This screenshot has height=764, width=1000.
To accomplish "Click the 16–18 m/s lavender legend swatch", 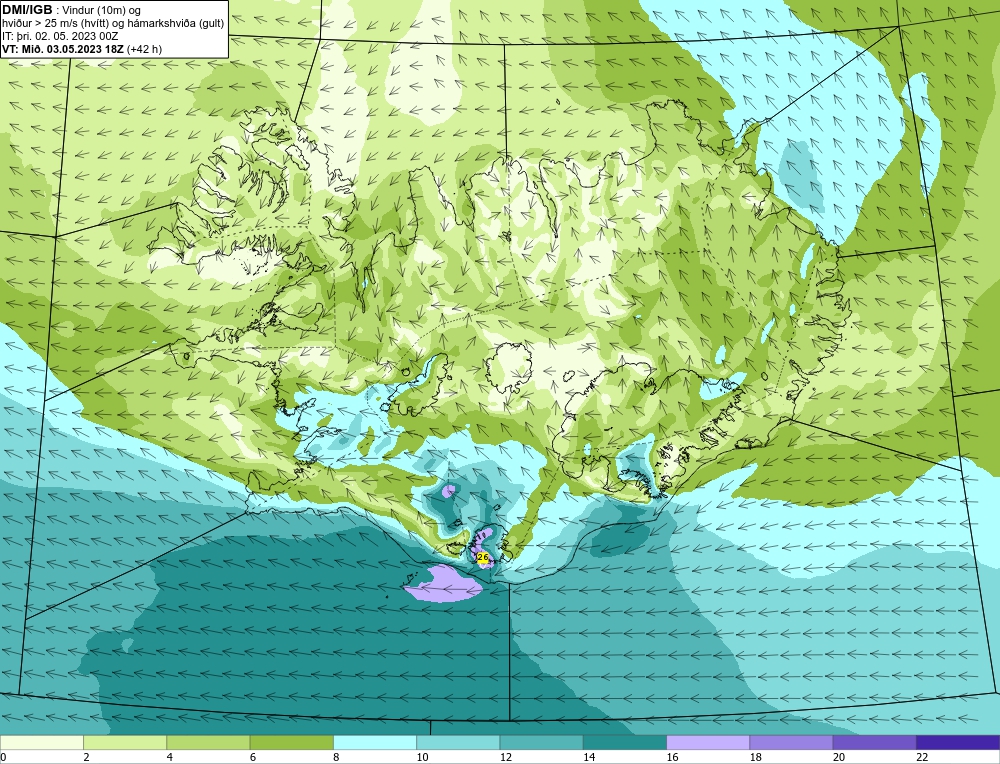I will click(x=708, y=742).
